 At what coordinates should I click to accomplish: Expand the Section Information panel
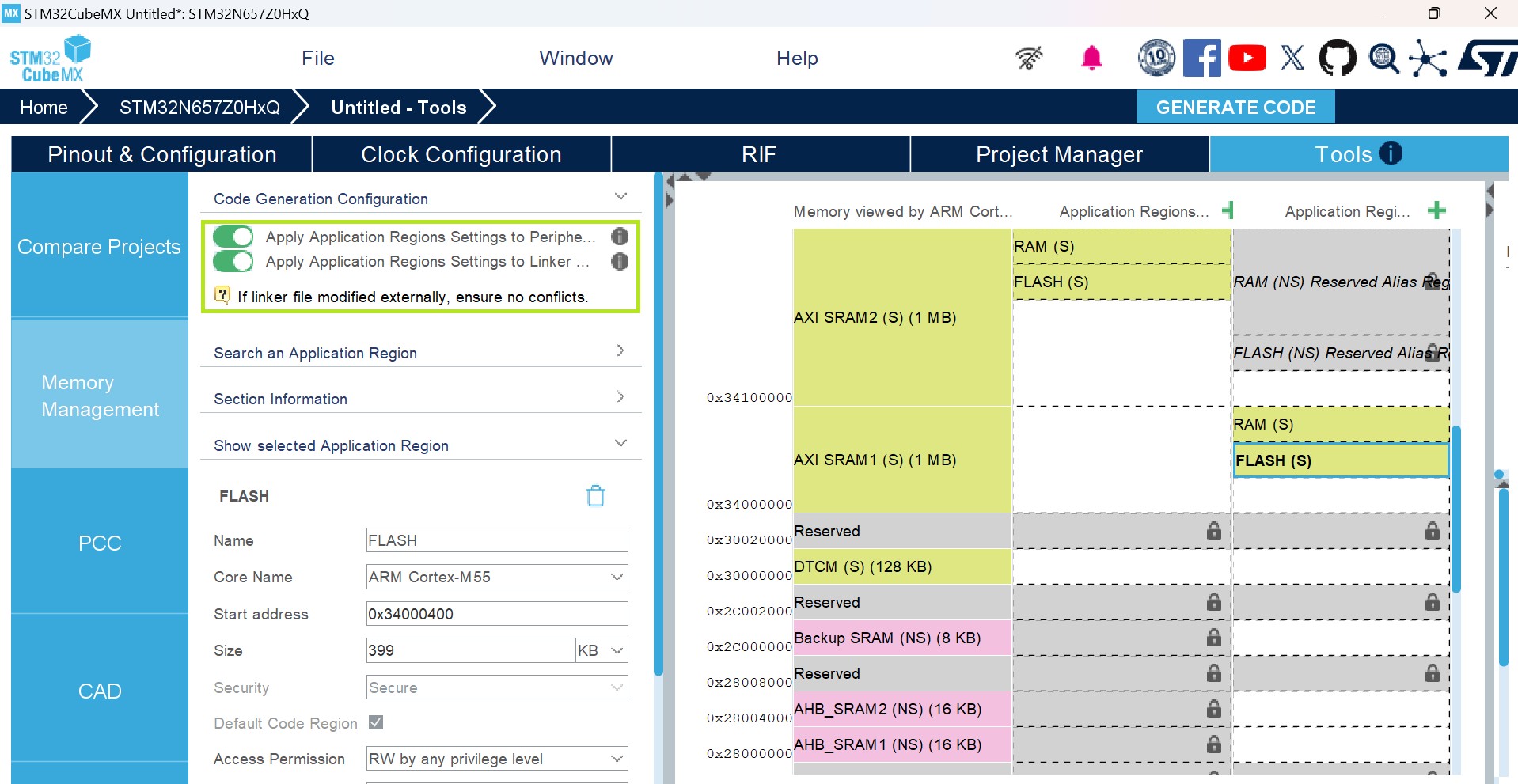[620, 396]
